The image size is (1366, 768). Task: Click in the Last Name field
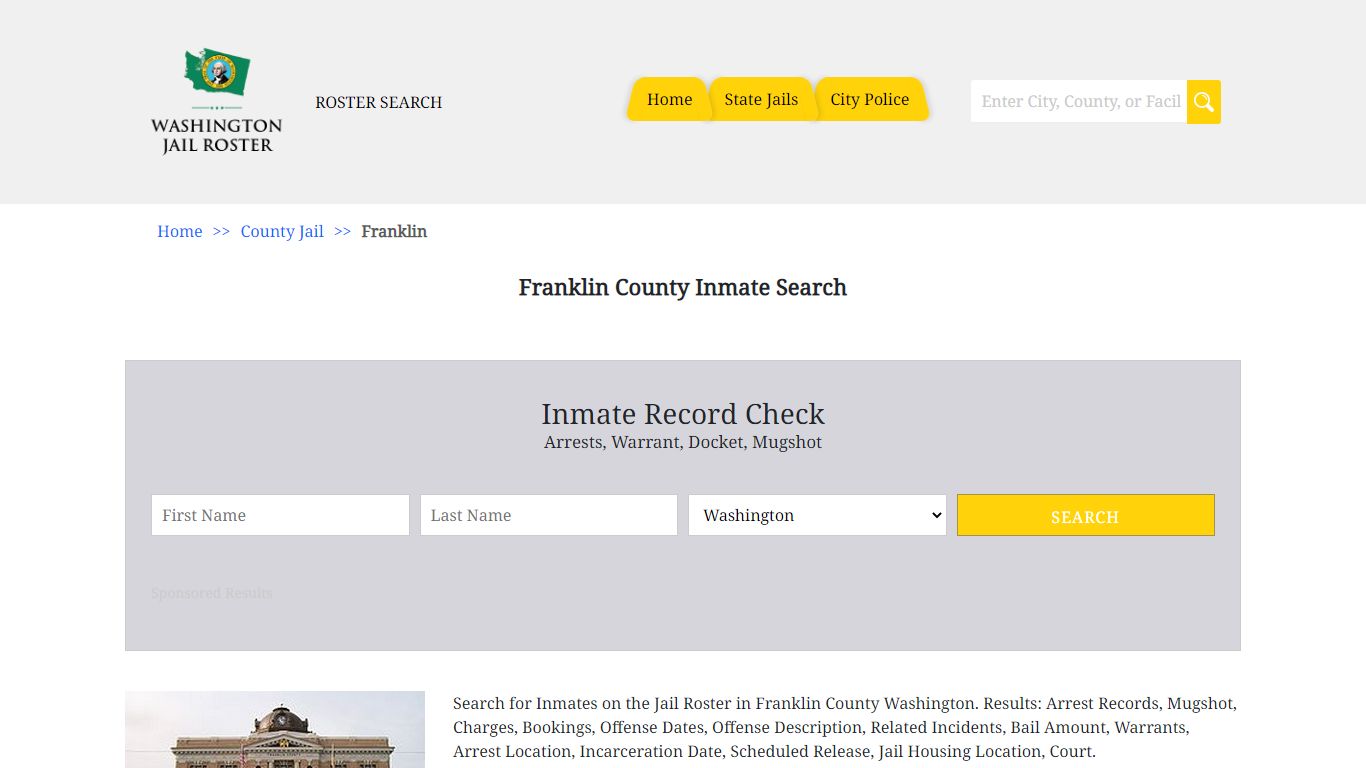[x=549, y=515]
